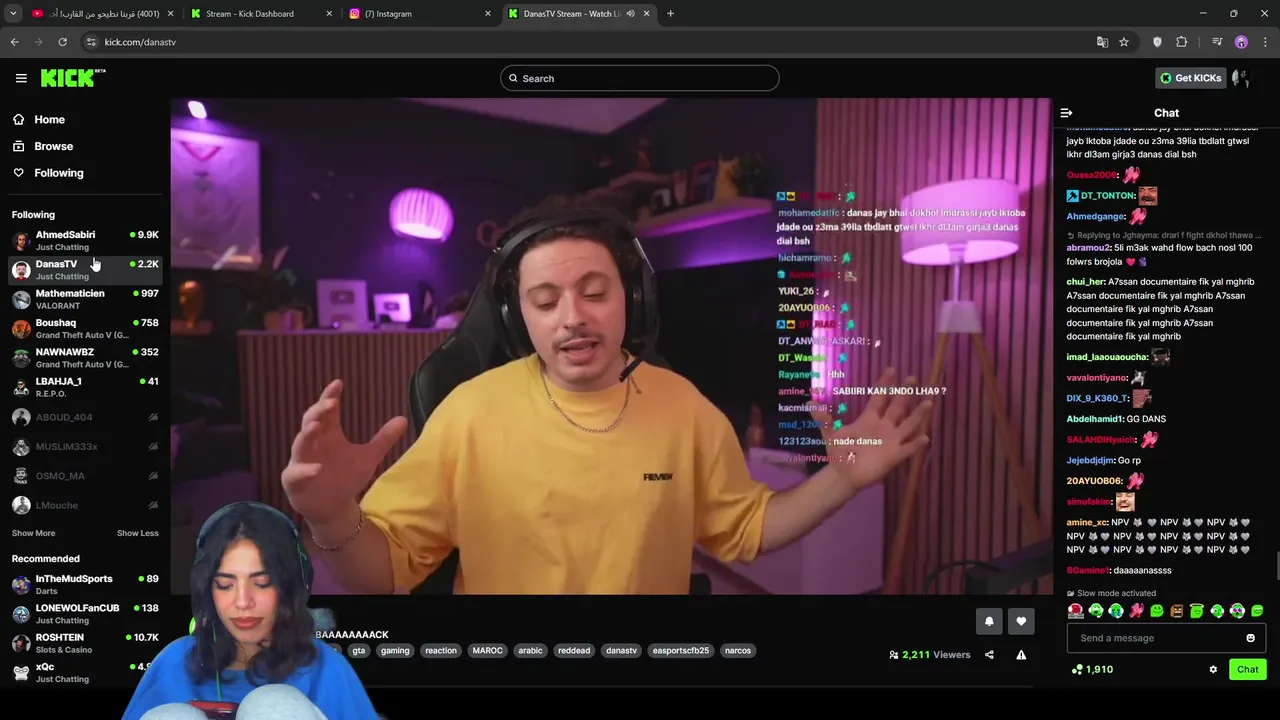Toggle stream notifications bell
This screenshot has width=1280, height=720.
pyautogui.click(x=989, y=621)
